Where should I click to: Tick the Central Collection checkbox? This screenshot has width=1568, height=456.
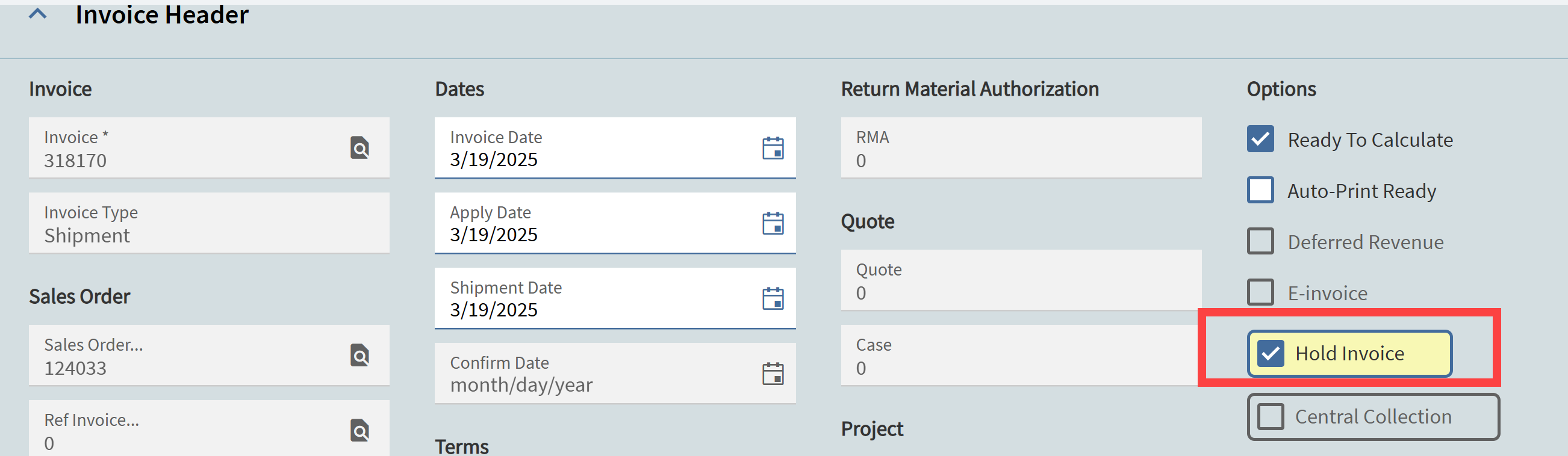pyautogui.click(x=1271, y=417)
